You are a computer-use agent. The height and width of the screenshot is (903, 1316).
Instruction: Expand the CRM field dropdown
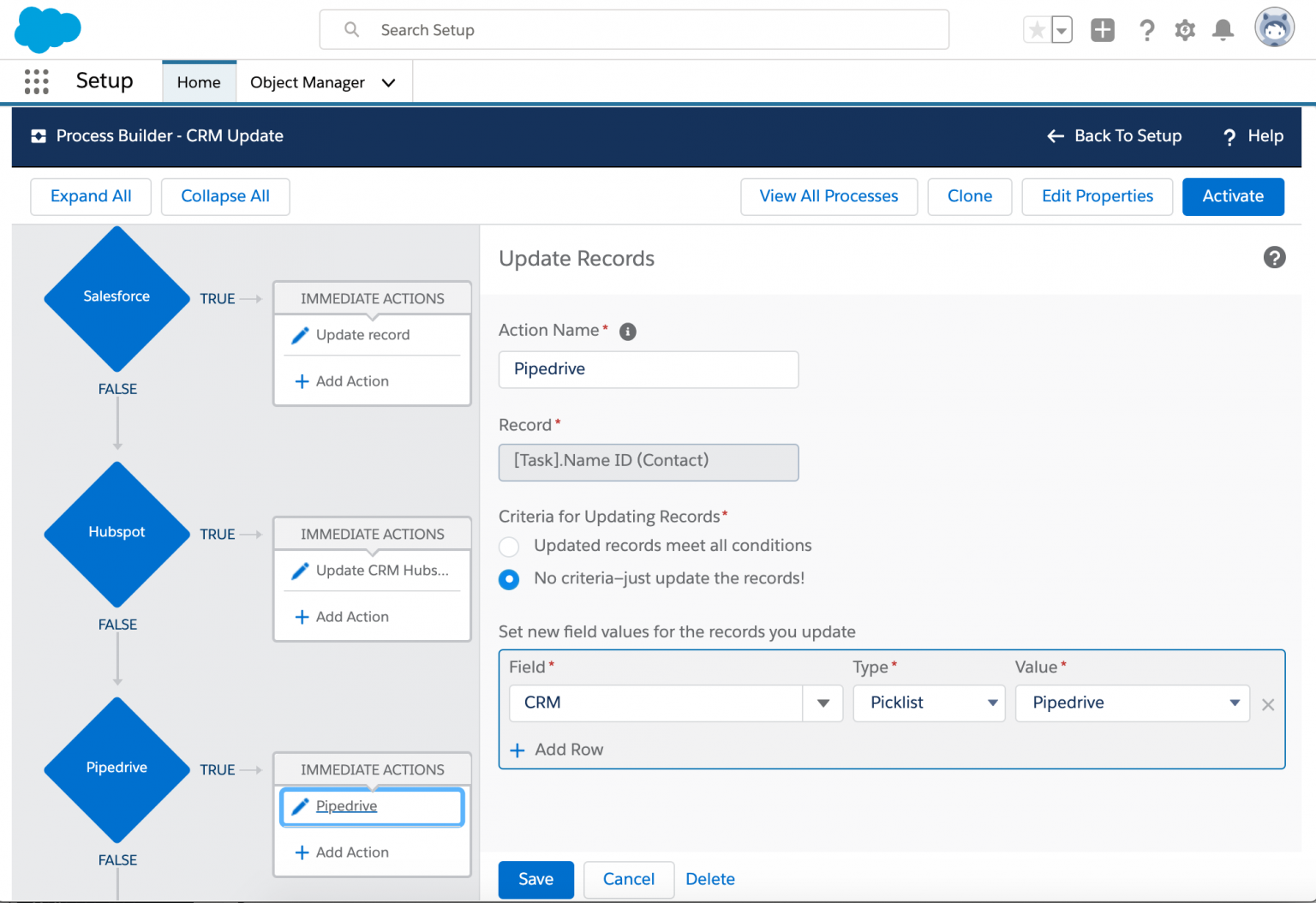[822, 703]
